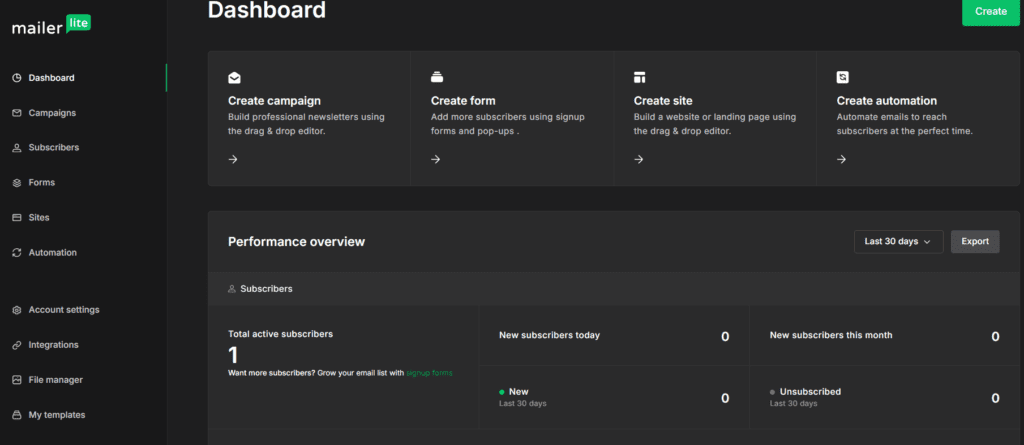The image size is (1024, 445).
Task: Click the Account settings gear icon
Action: point(17,310)
